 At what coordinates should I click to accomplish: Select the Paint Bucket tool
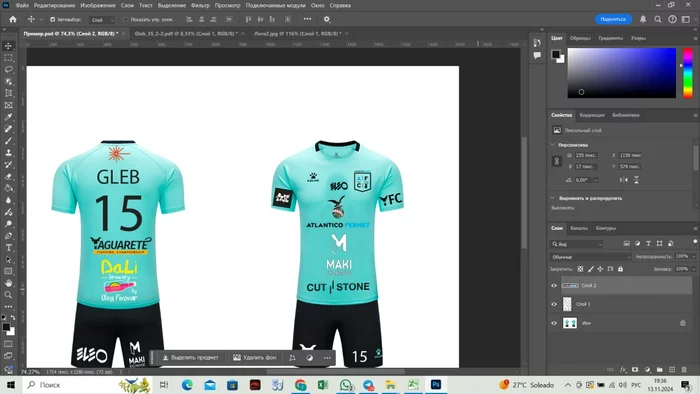[x=8, y=188]
